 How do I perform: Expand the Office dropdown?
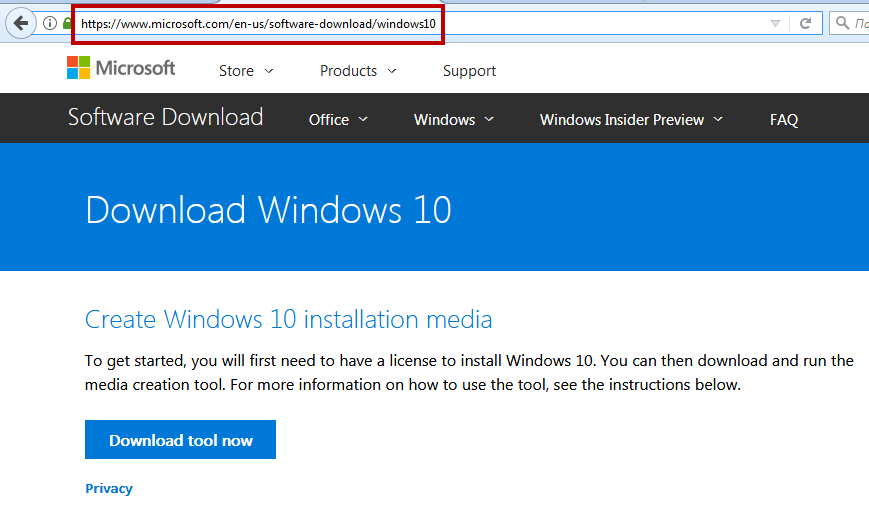point(338,120)
